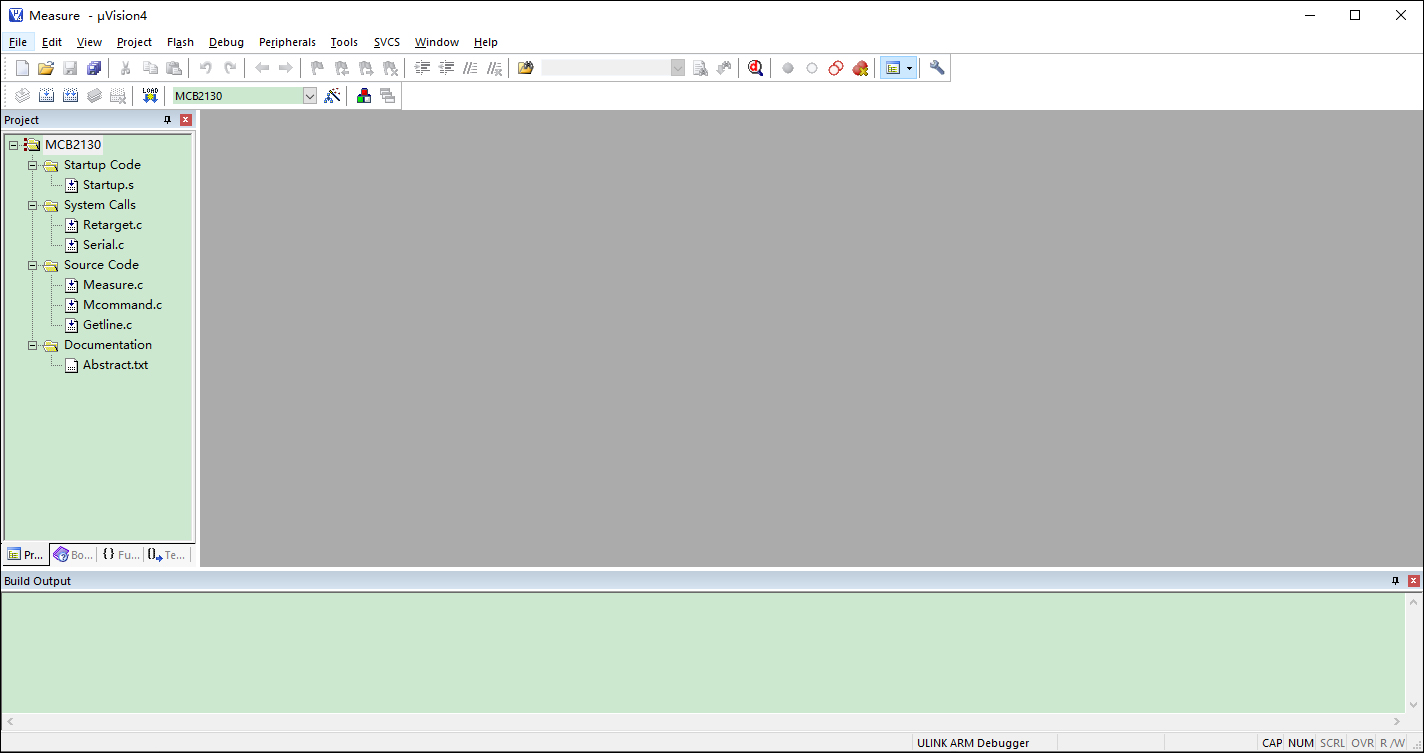
Task: Select Mcommand.c in the project tree
Action: (122, 305)
